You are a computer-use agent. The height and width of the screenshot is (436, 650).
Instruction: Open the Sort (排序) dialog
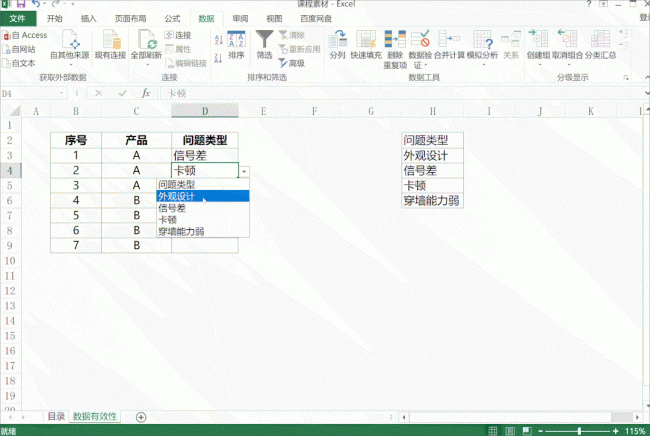point(236,45)
